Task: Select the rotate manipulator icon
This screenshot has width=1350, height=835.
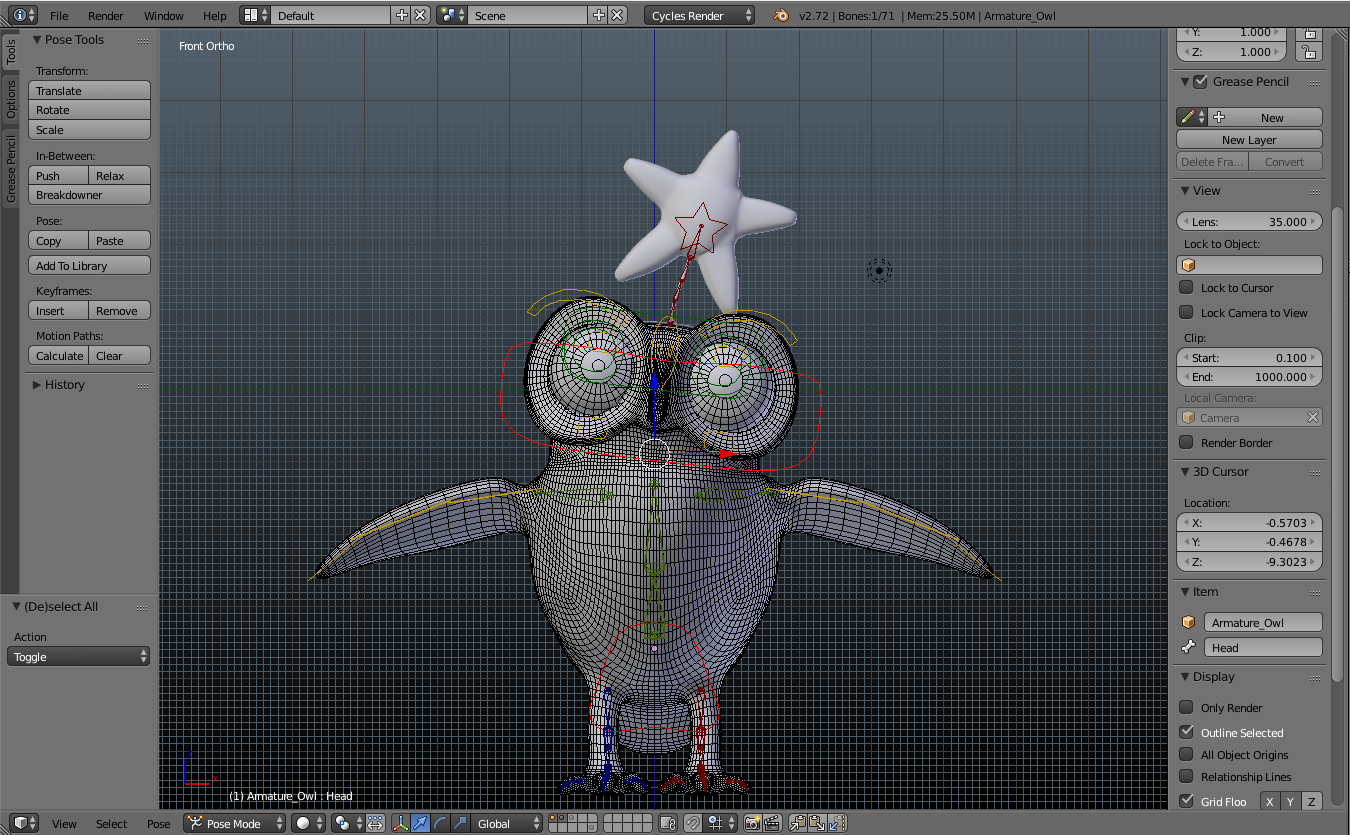Action: pyautogui.click(x=440, y=823)
